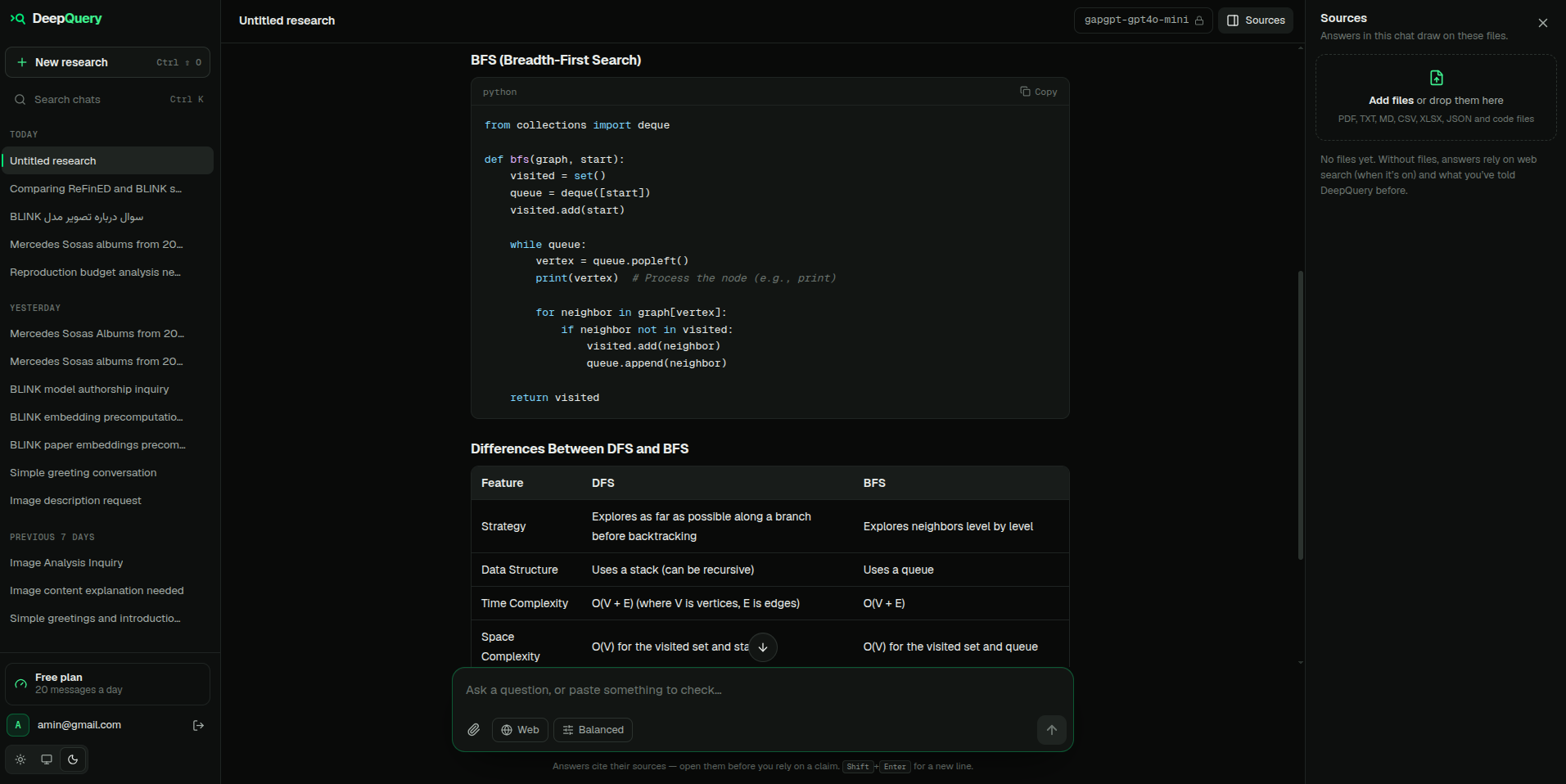
Task: Click the plus icon beside New research
Action: click(22, 62)
